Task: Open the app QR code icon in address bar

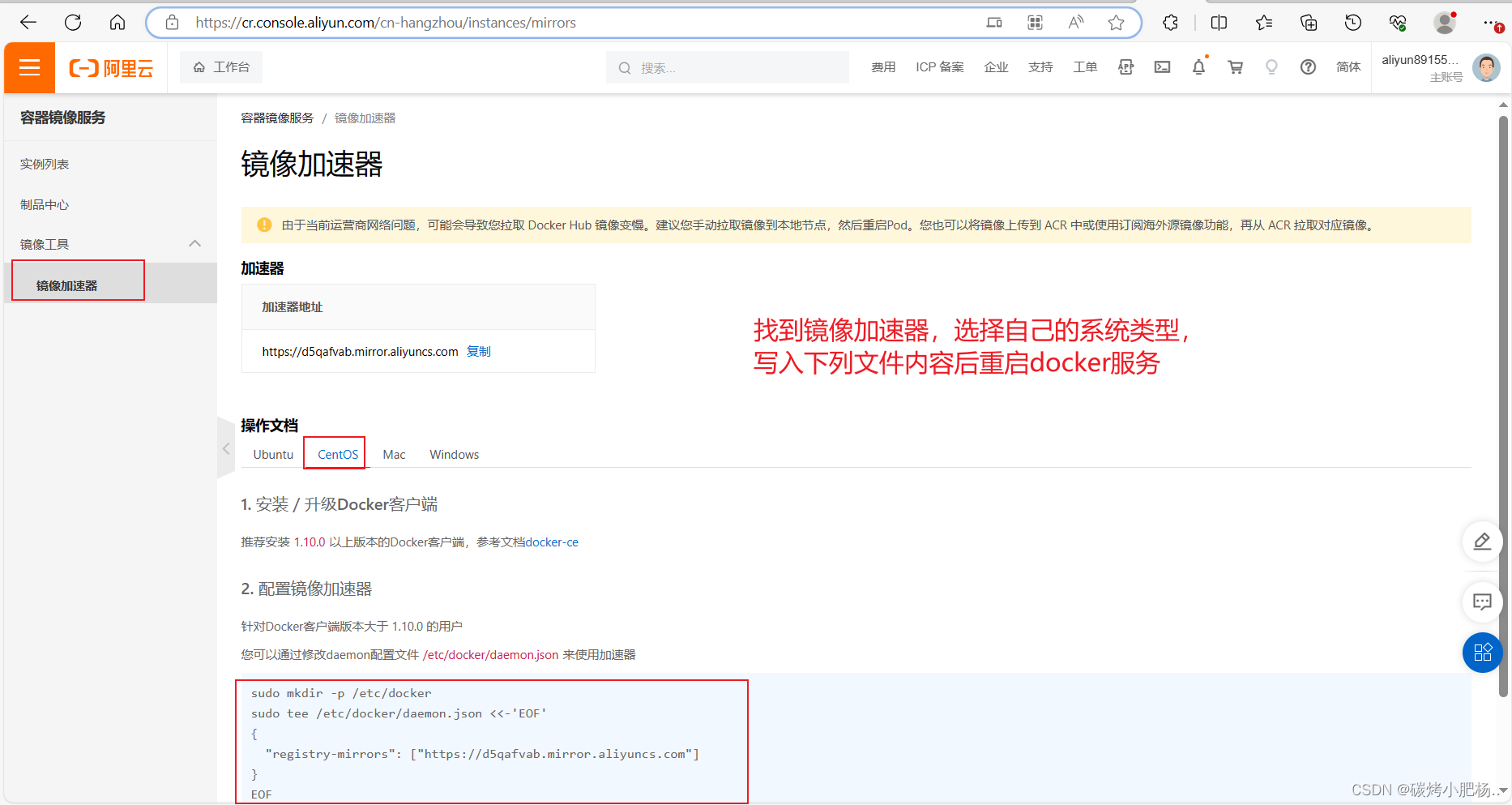Action: [1035, 23]
